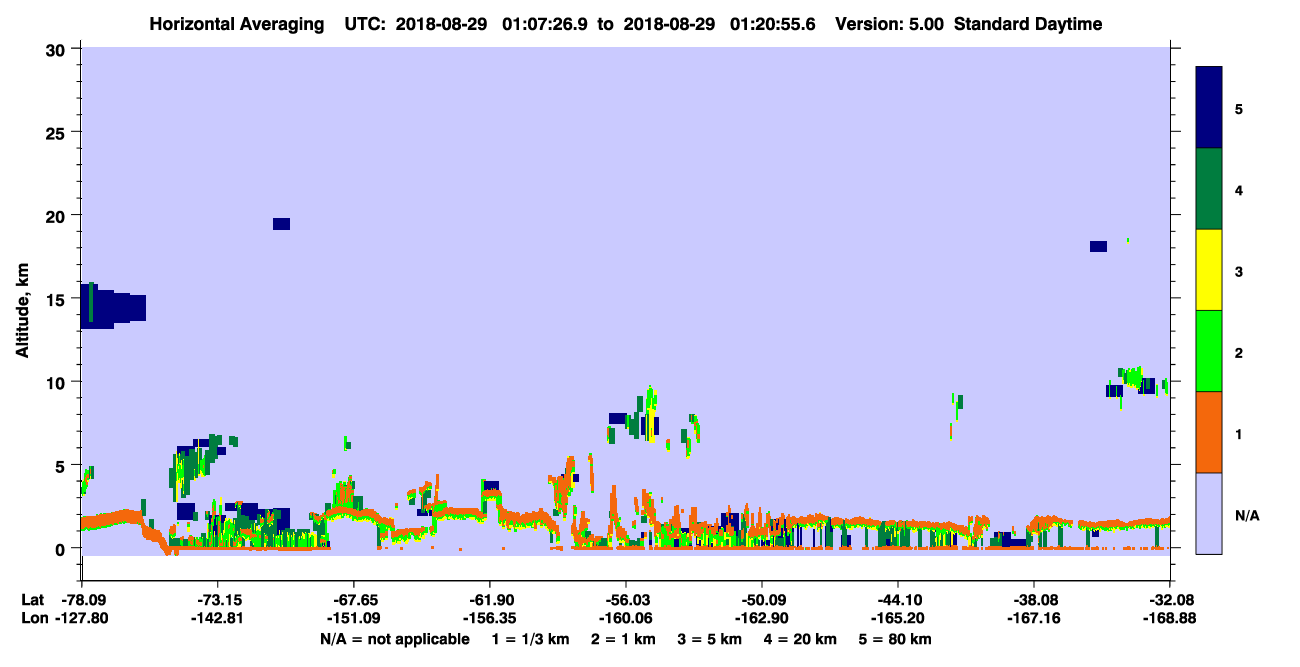Click the end time '01:20:55.6'

tap(773, 24)
